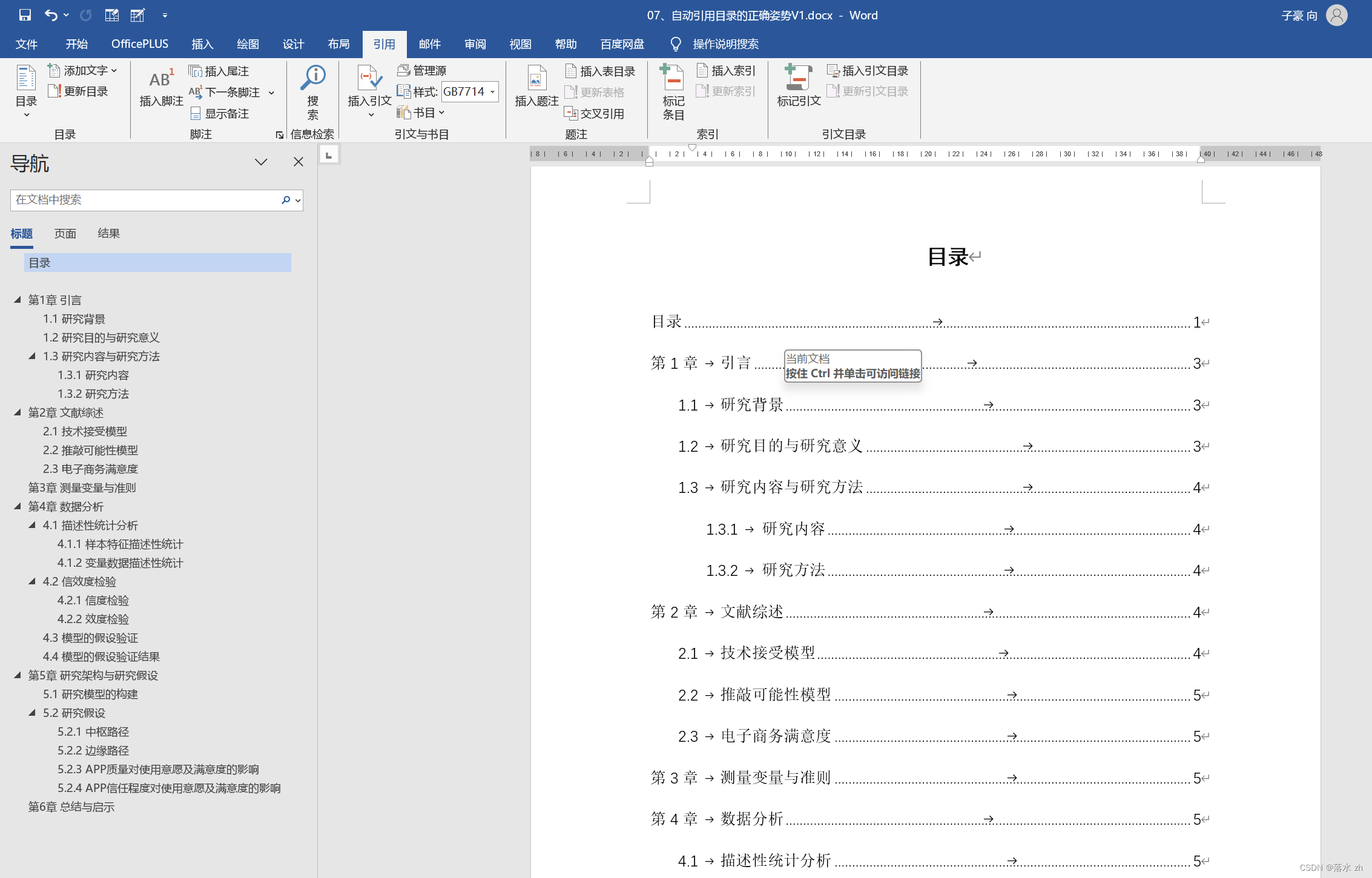
Task: Open the footnote dialog launcher
Action: [x=279, y=135]
